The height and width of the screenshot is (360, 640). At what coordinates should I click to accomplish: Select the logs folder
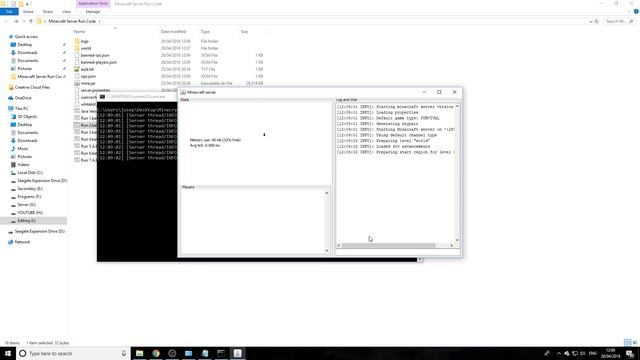click(84, 41)
